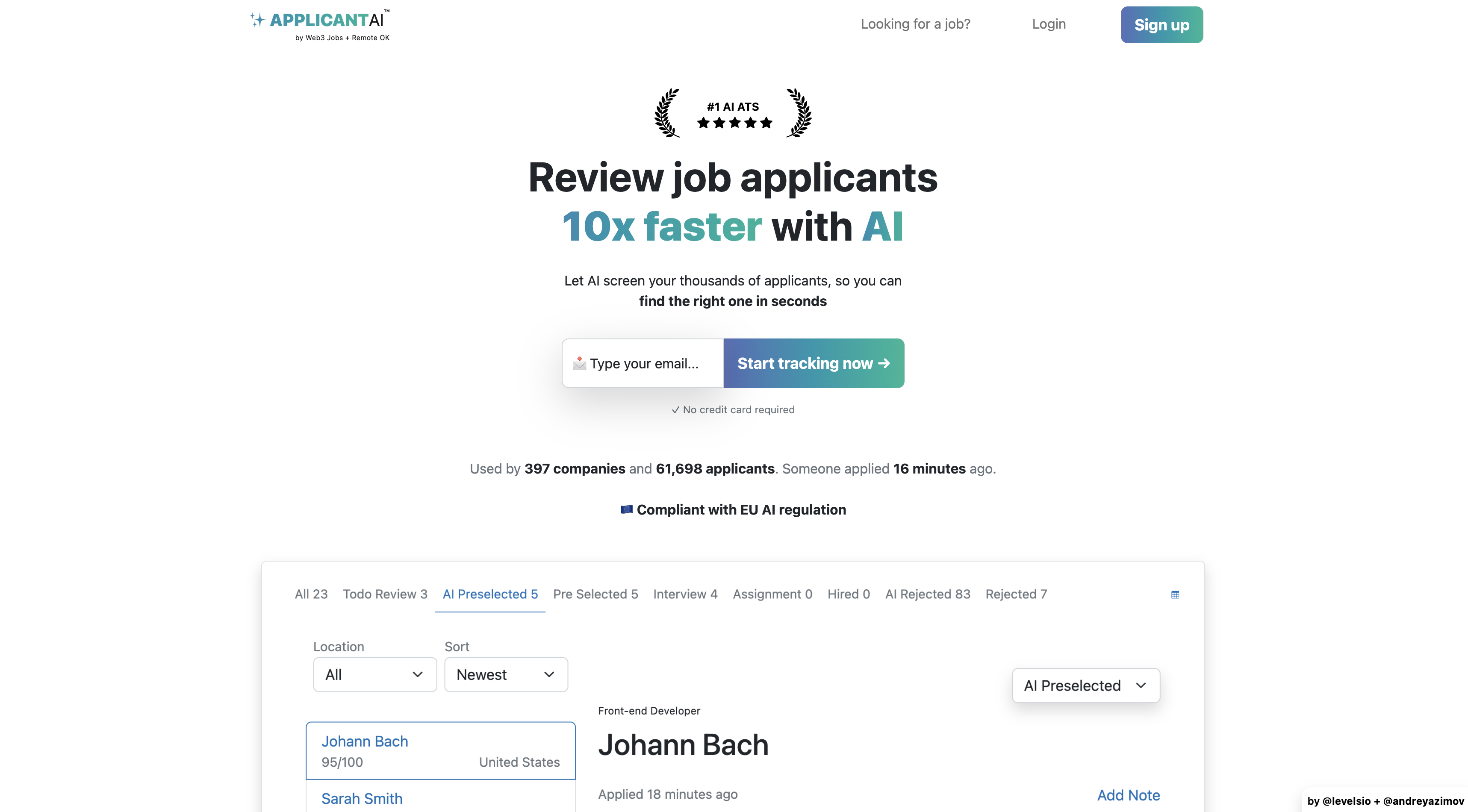Focus the Type your email field
1468x812 pixels.
pos(643,364)
